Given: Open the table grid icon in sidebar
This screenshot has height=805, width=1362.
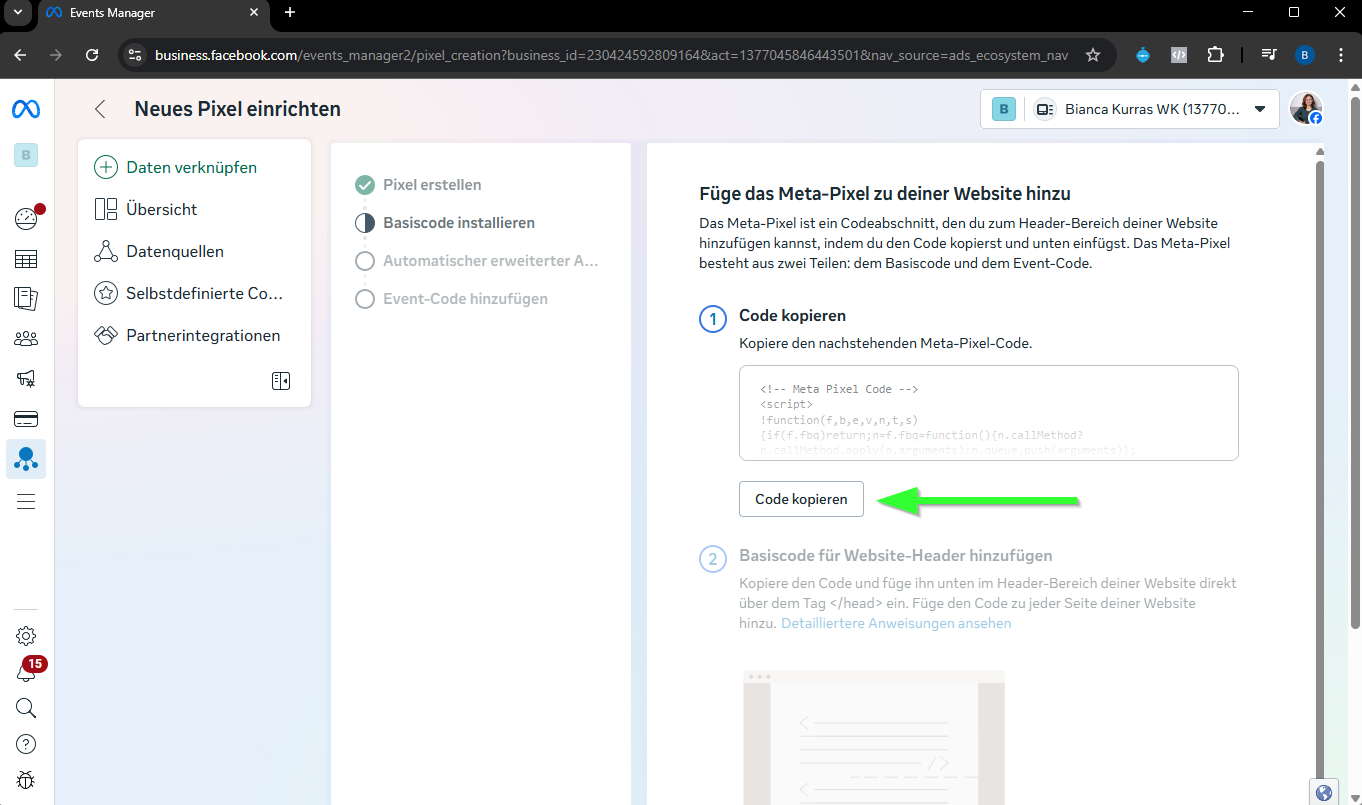Looking at the screenshot, I should (x=26, y=260).
